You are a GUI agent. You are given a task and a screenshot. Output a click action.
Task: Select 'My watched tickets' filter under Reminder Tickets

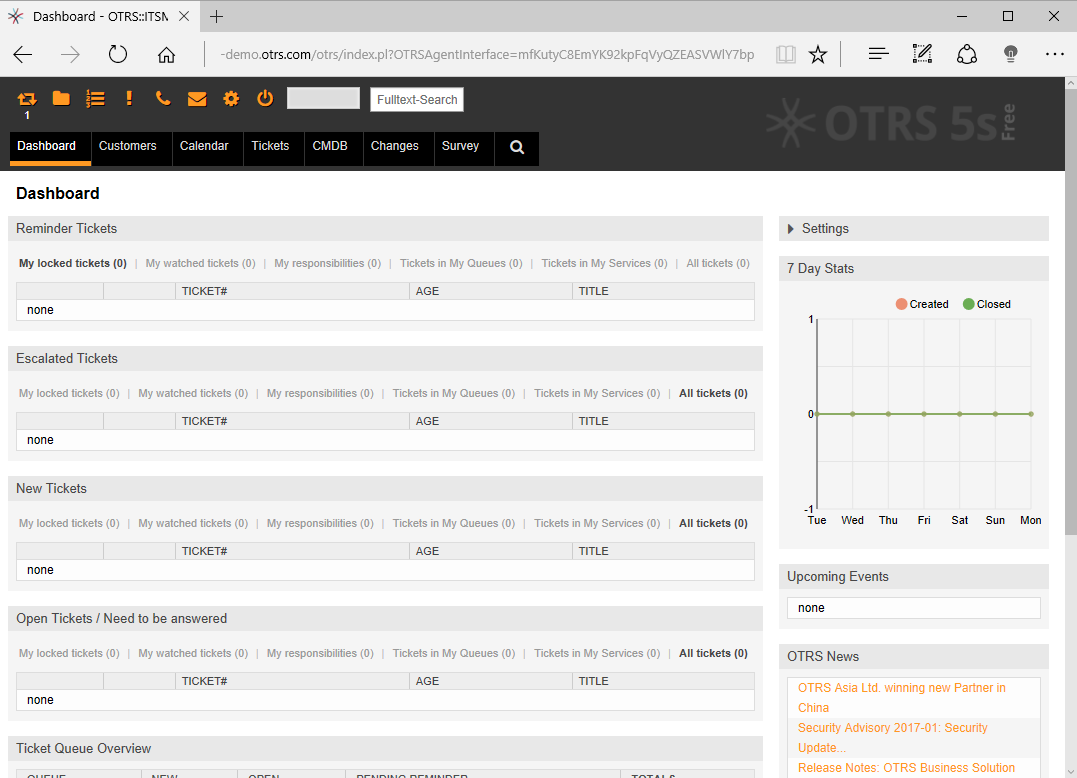[x=200, y=264]
